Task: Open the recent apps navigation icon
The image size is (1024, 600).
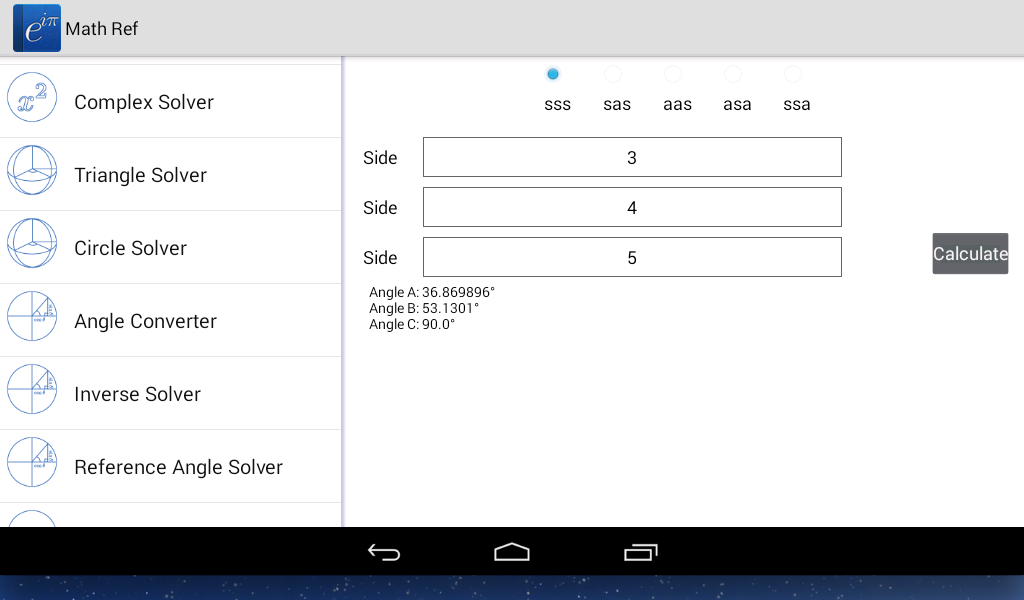Action: pos(640,552)
